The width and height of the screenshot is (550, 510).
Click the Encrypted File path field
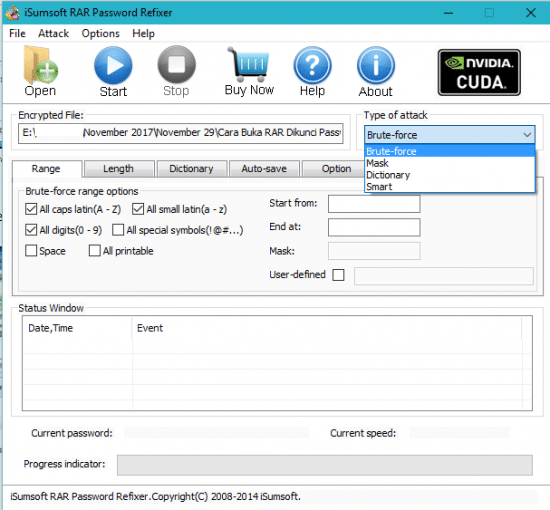(x=181, y=133)
